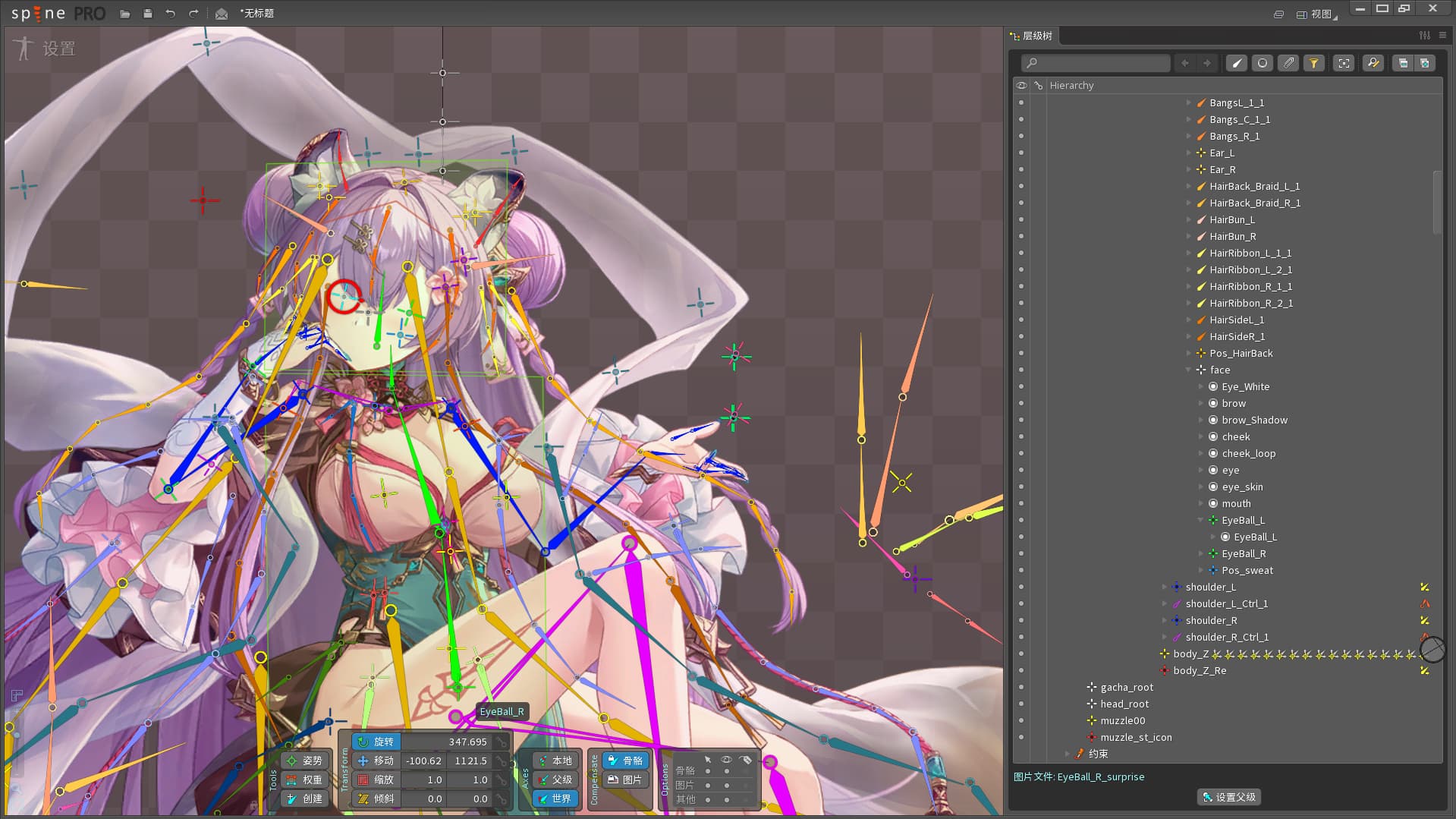Select the Create (创建) tool
Screen dimensions: 1456x819
pos(304,799)
